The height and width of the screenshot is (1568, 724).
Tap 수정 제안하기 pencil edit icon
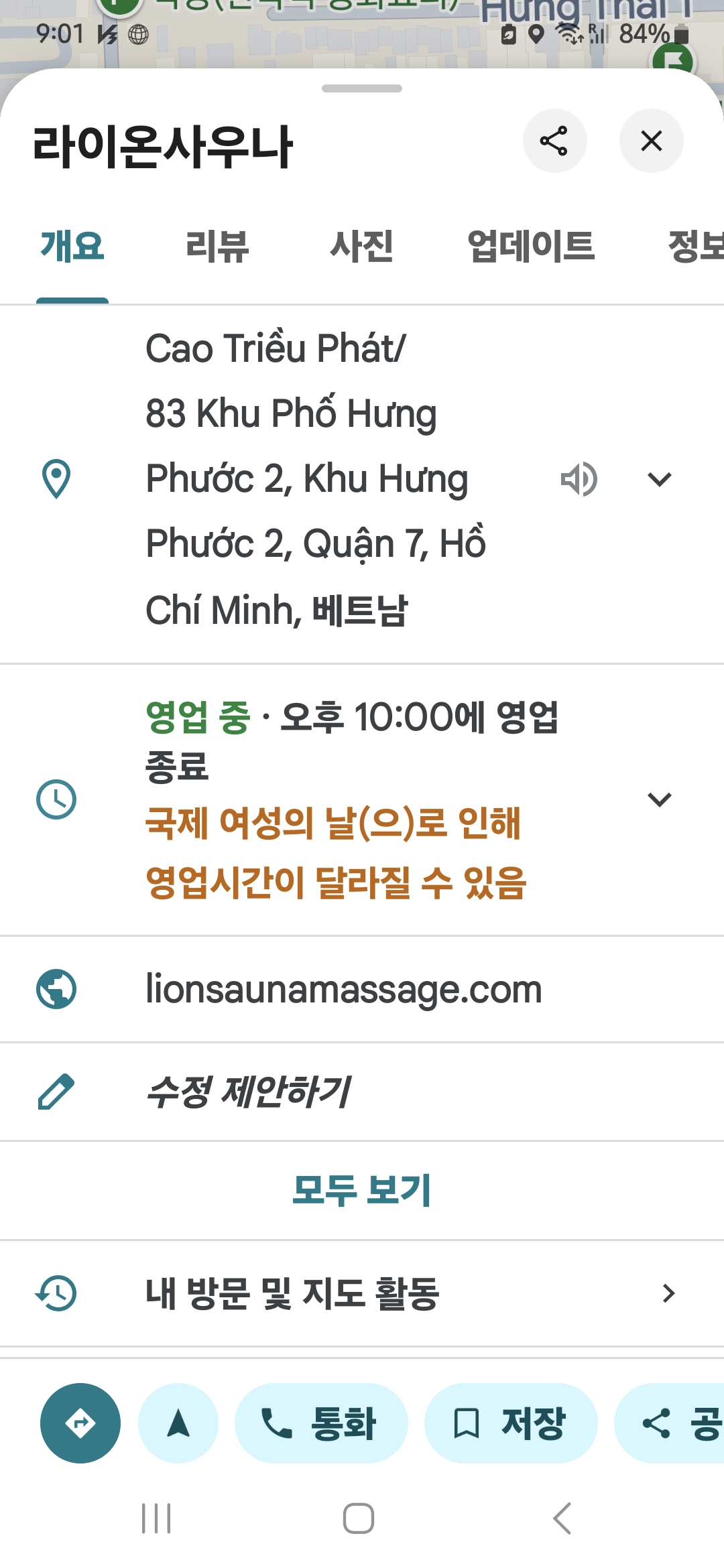[x=56, y=1092]
